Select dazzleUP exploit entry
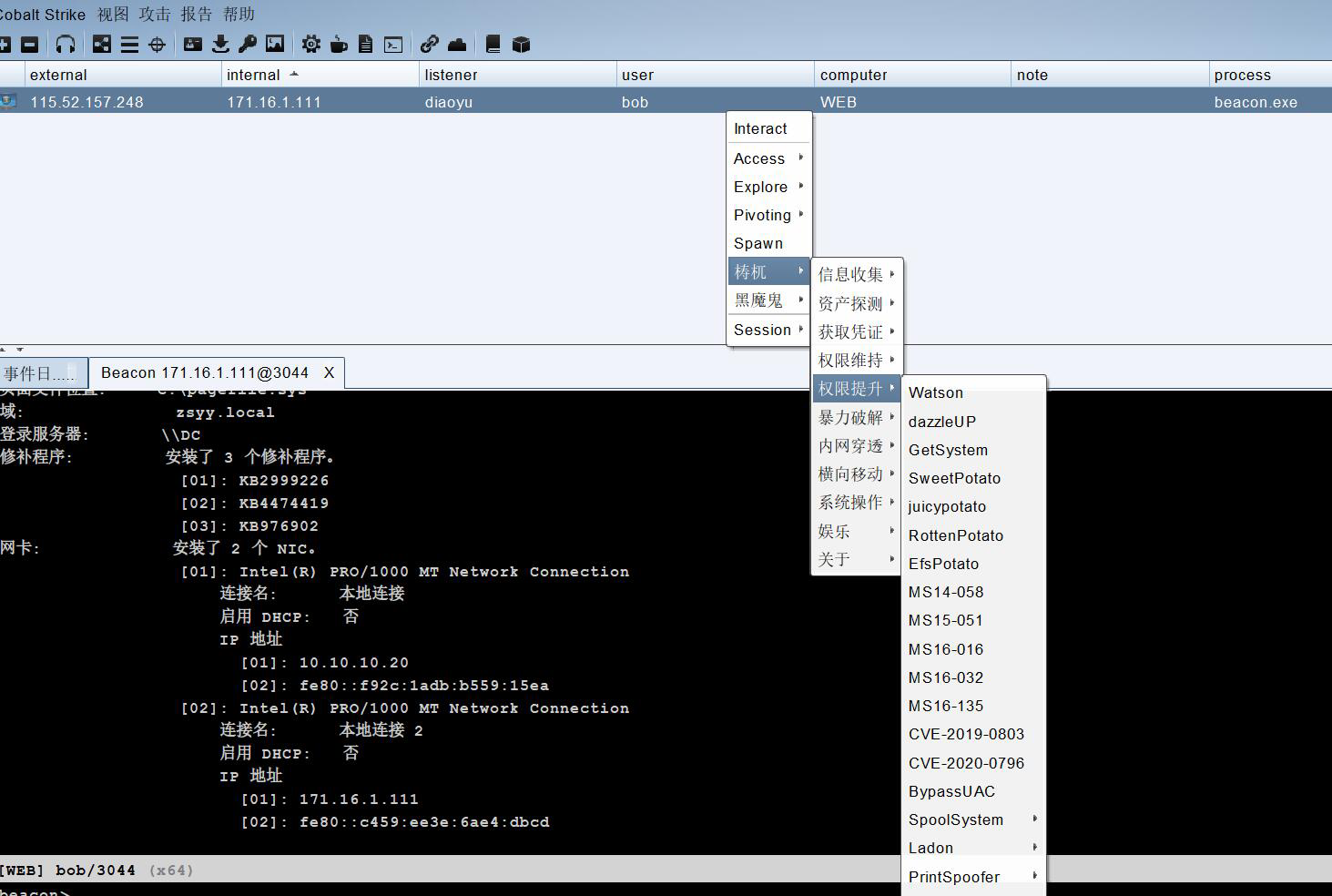The image size is (1332, 896). click(973, 422)
